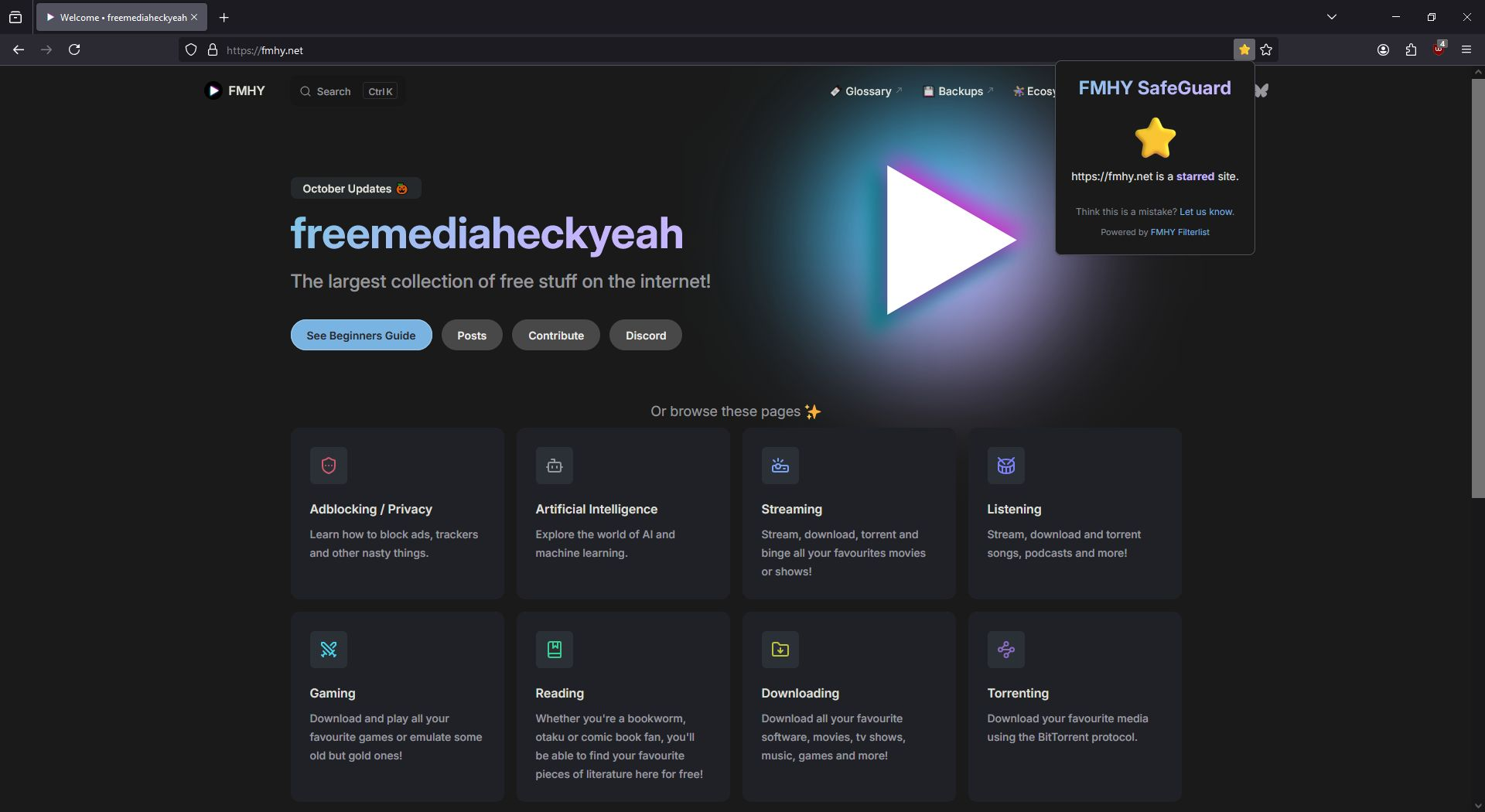Image resolution: width=1485 pixels, height=812 pixels.
Task: Open a new tab with the plus button
Action: click(224, 17)
